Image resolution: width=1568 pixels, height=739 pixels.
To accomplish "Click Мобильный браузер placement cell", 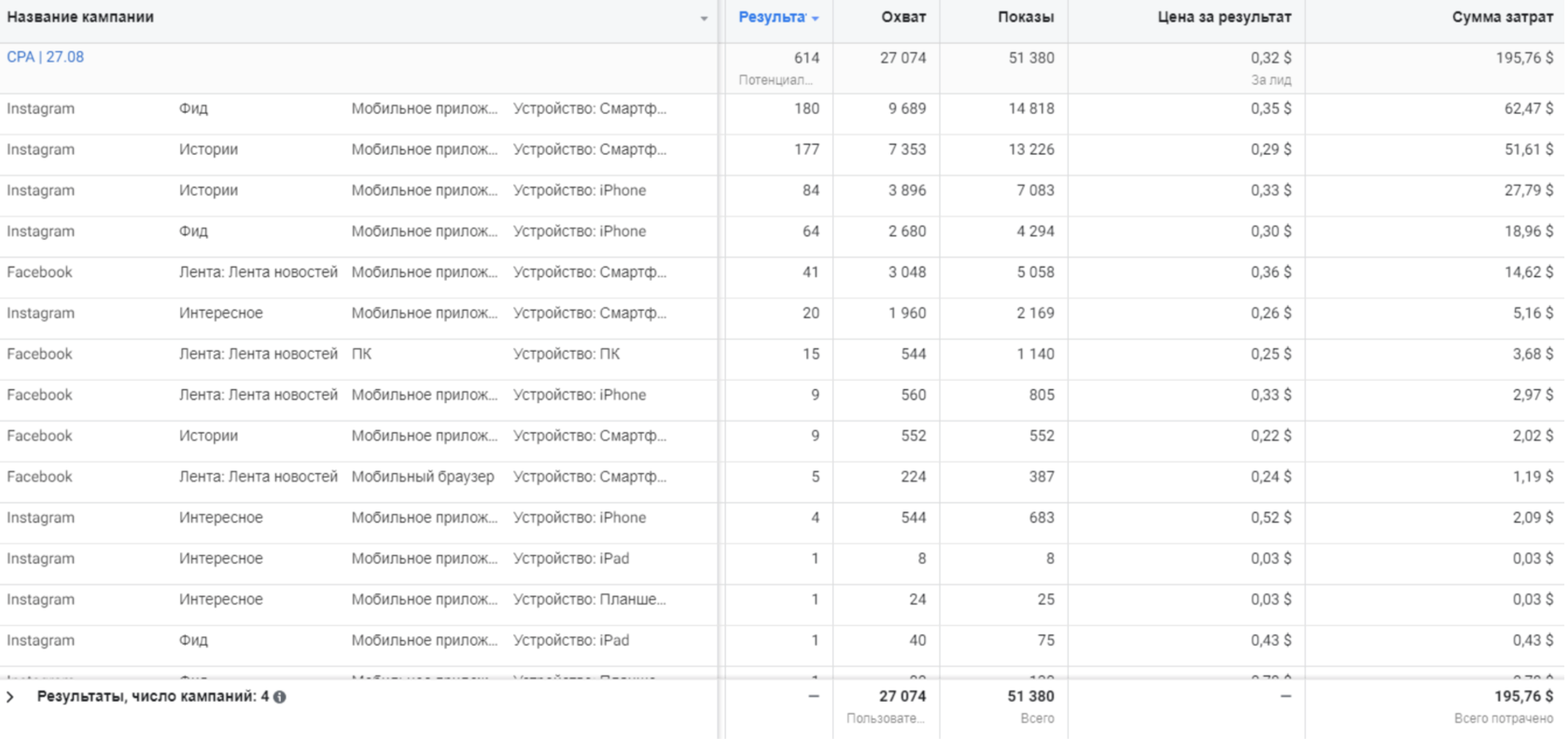I will point(423,477).
